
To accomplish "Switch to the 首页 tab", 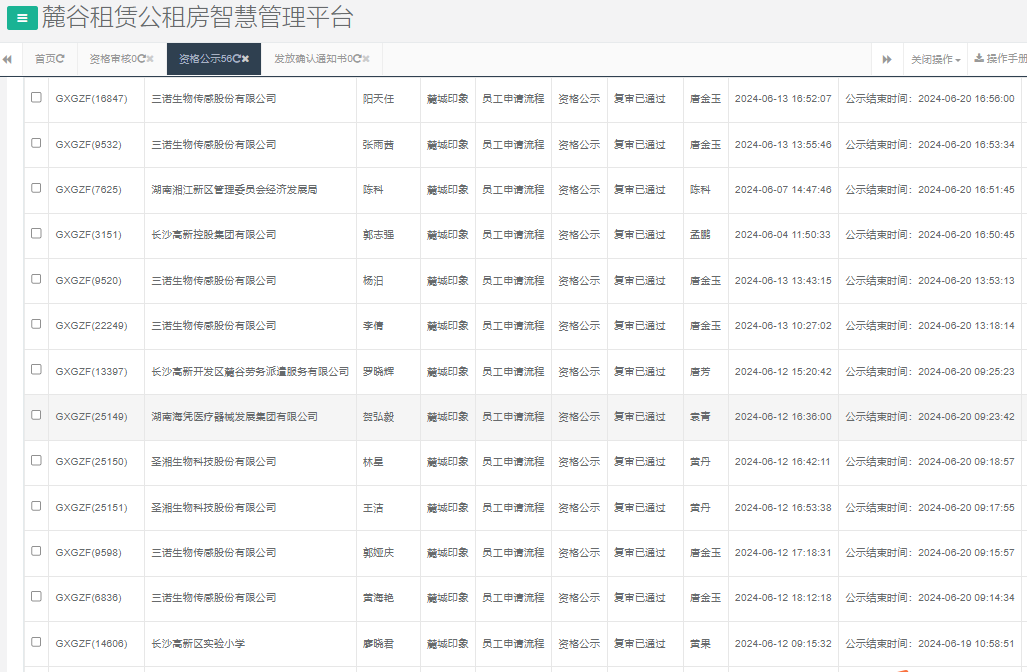I will pyautogui.click(x=45, y=58).
